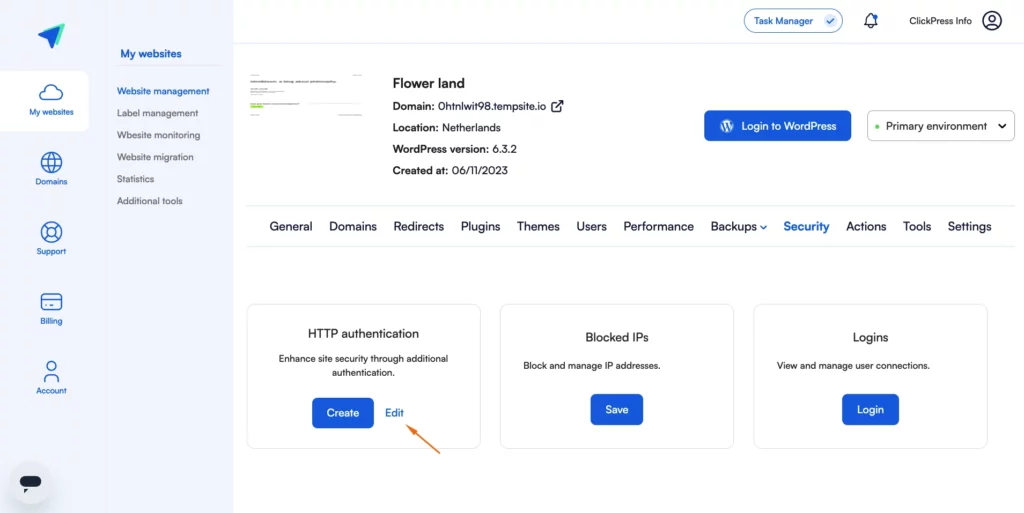
Task: Open Support lifebuoy icon
Action: (x=51, y=232)
